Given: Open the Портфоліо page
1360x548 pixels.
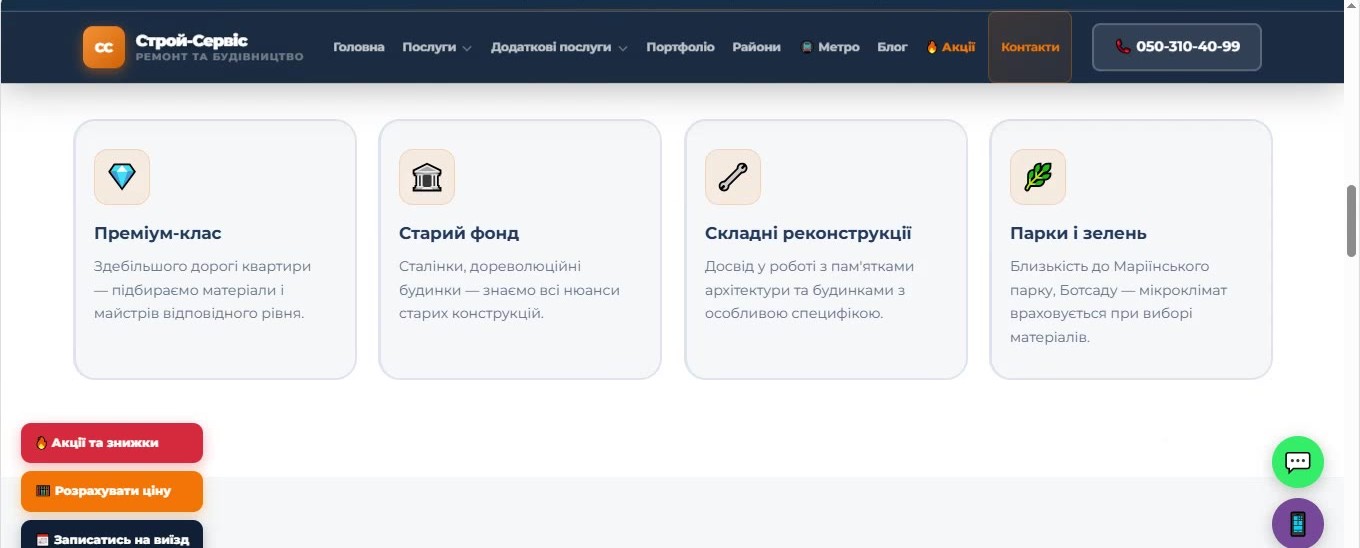Looking at the screenshot, I should tap(680, 47).
